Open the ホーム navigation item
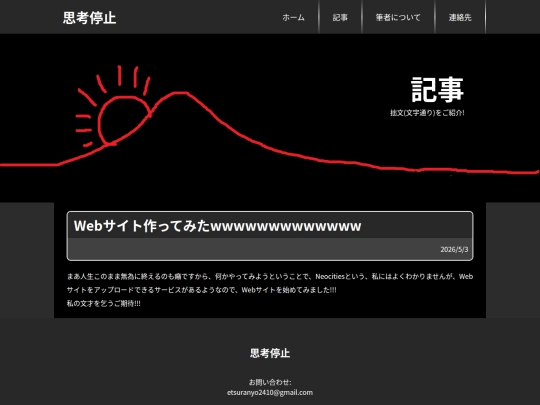The image size is (540, 405). (293, 17)
